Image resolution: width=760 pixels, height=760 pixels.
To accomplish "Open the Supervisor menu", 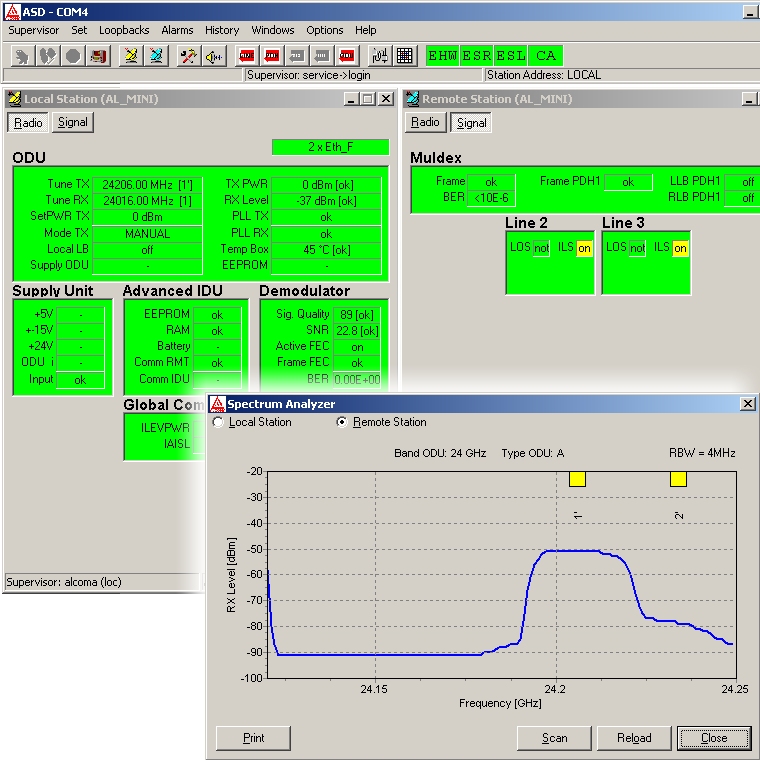I will [33, 30].
